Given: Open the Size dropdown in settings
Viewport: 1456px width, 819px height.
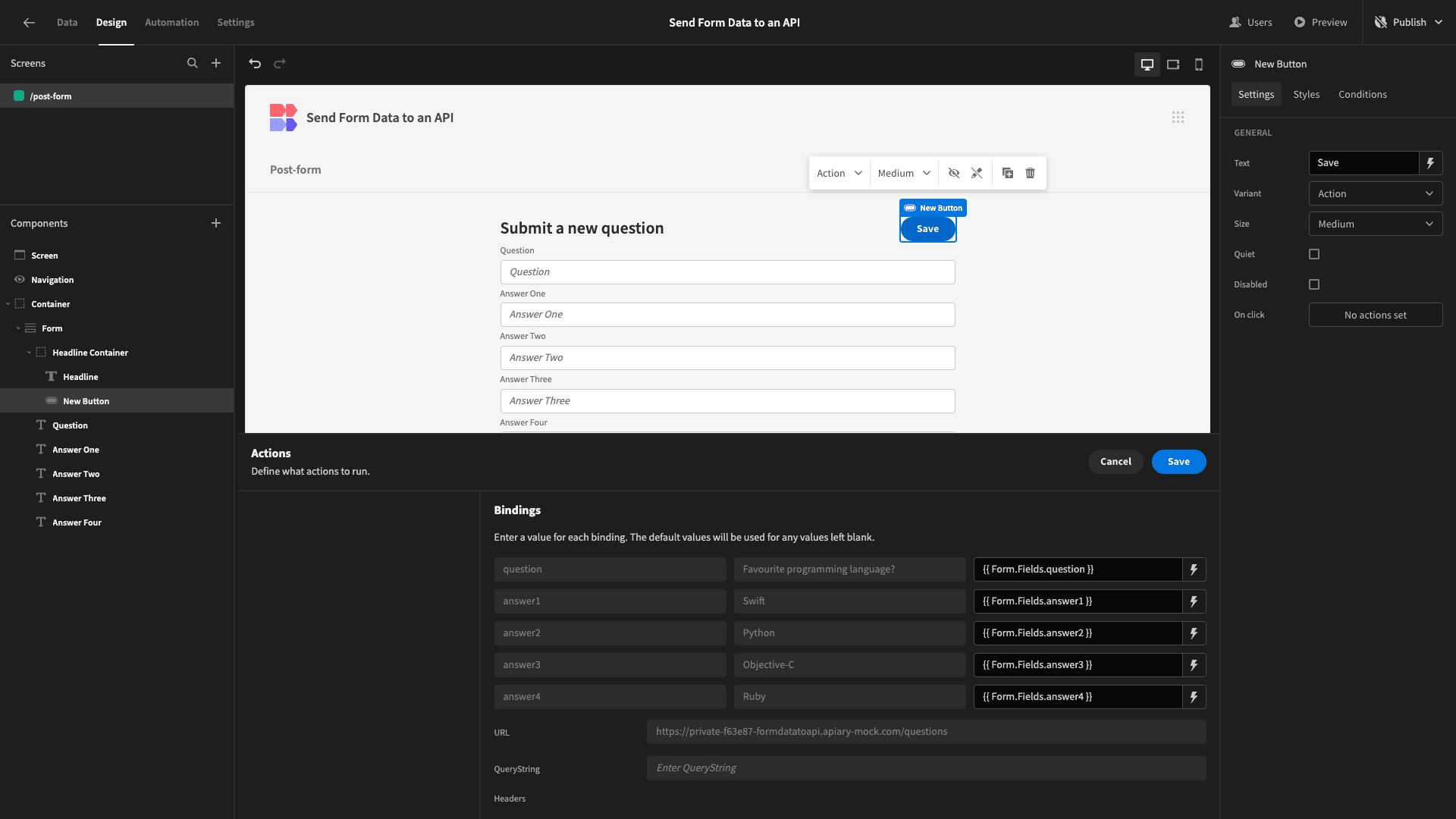Looking at the screenshot, I should point(1376,224).
